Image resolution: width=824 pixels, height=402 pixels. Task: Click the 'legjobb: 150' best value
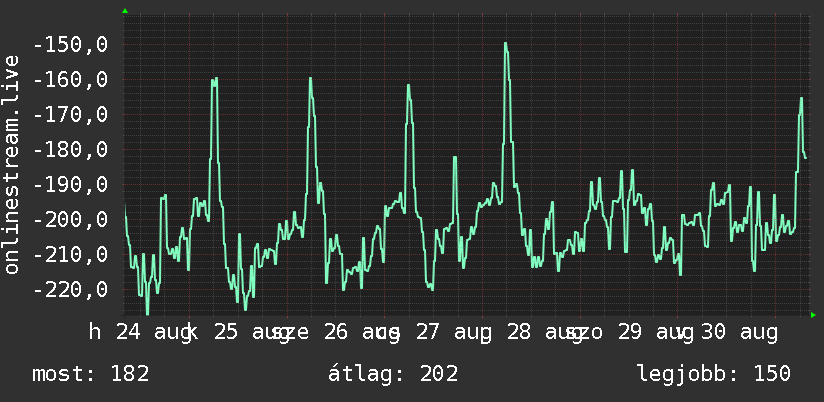pyautogui.click(x=714, y=374)
